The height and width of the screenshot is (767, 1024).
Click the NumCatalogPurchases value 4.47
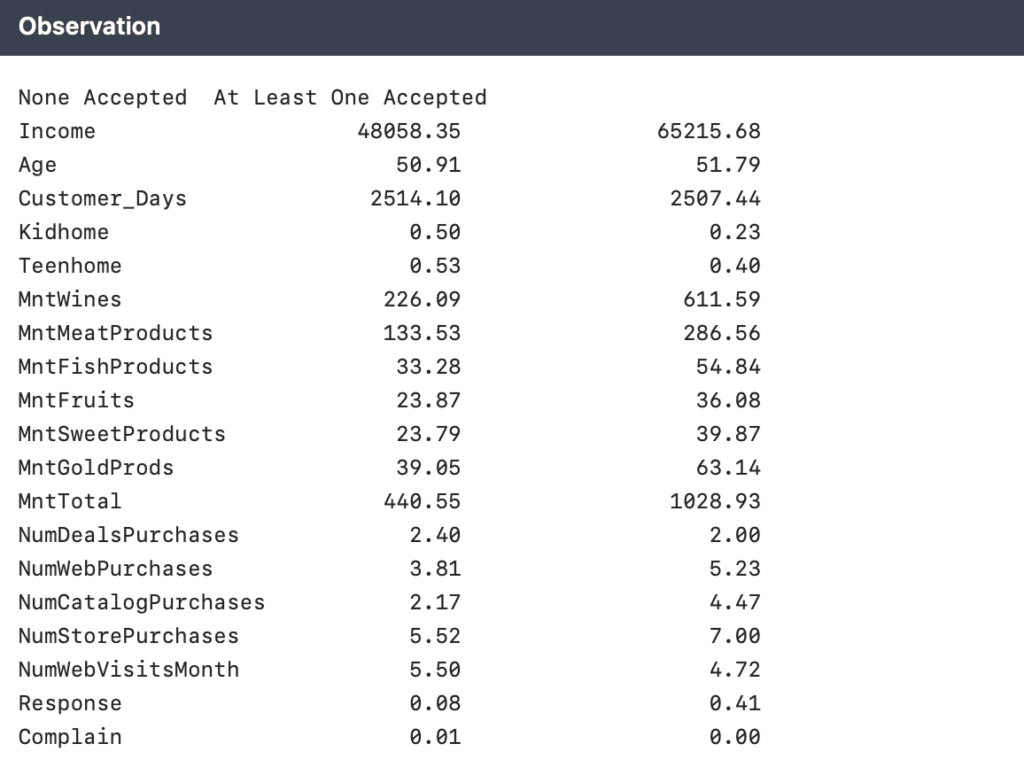pos(734,602)
